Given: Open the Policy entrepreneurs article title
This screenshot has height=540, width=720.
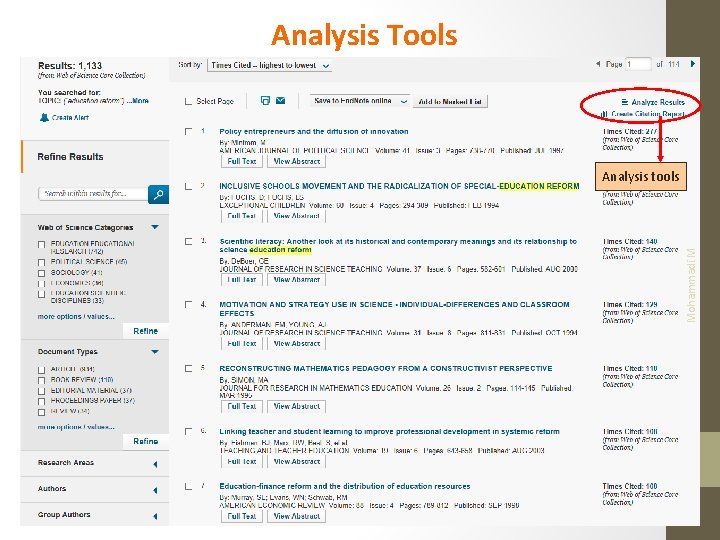Looking at the screenshot, I should click(x=314, y=131).
